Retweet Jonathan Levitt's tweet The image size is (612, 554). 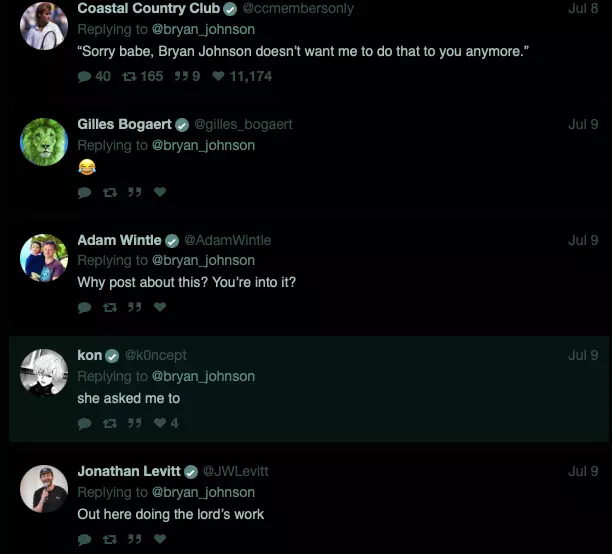[110, 540]
